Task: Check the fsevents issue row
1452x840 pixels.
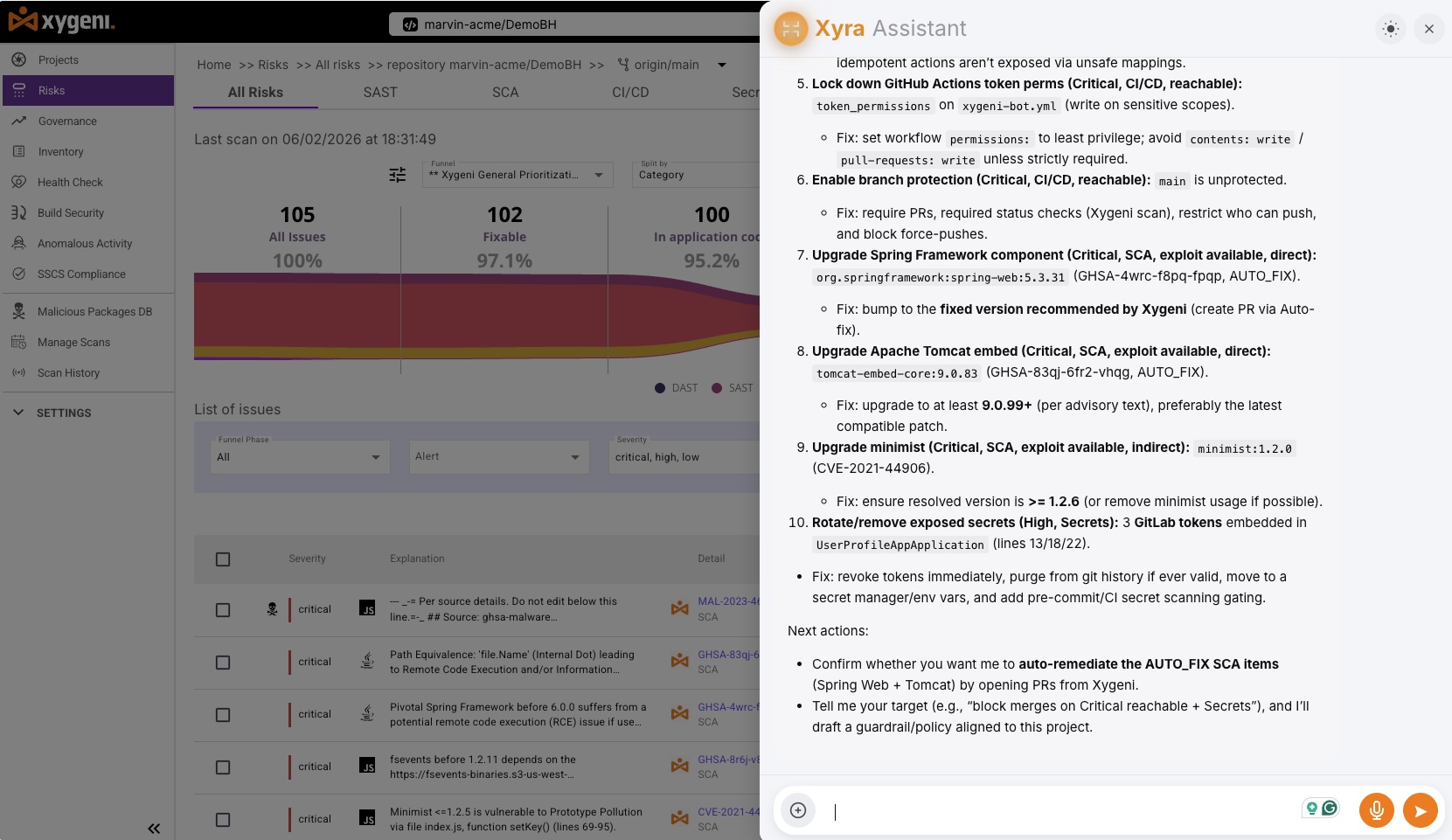Action: (x=223, y=767)
